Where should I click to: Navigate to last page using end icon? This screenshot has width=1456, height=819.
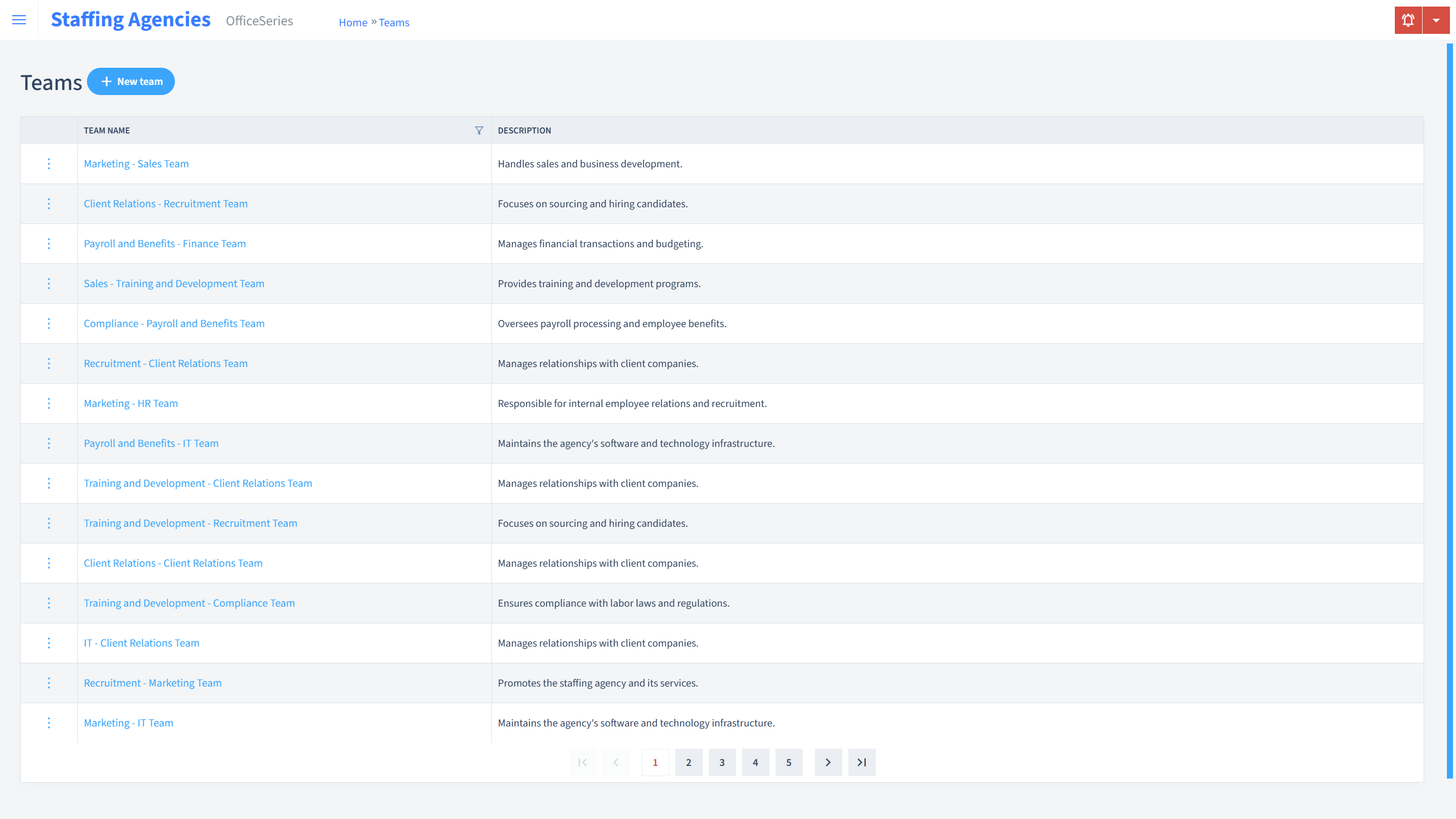(x=861, y=762)
